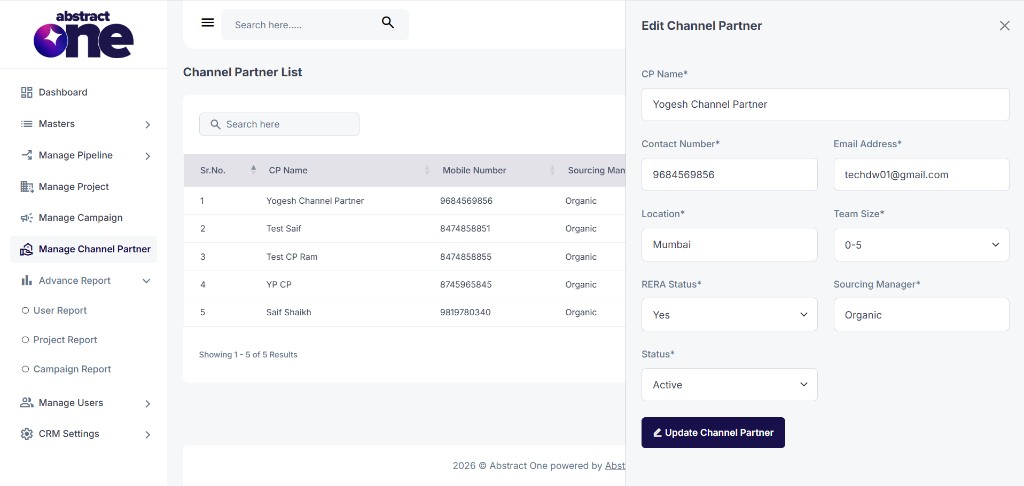Screen dimensions: 1024x486
Task: Click the top Search here..... field
Action: pos(315,24)
